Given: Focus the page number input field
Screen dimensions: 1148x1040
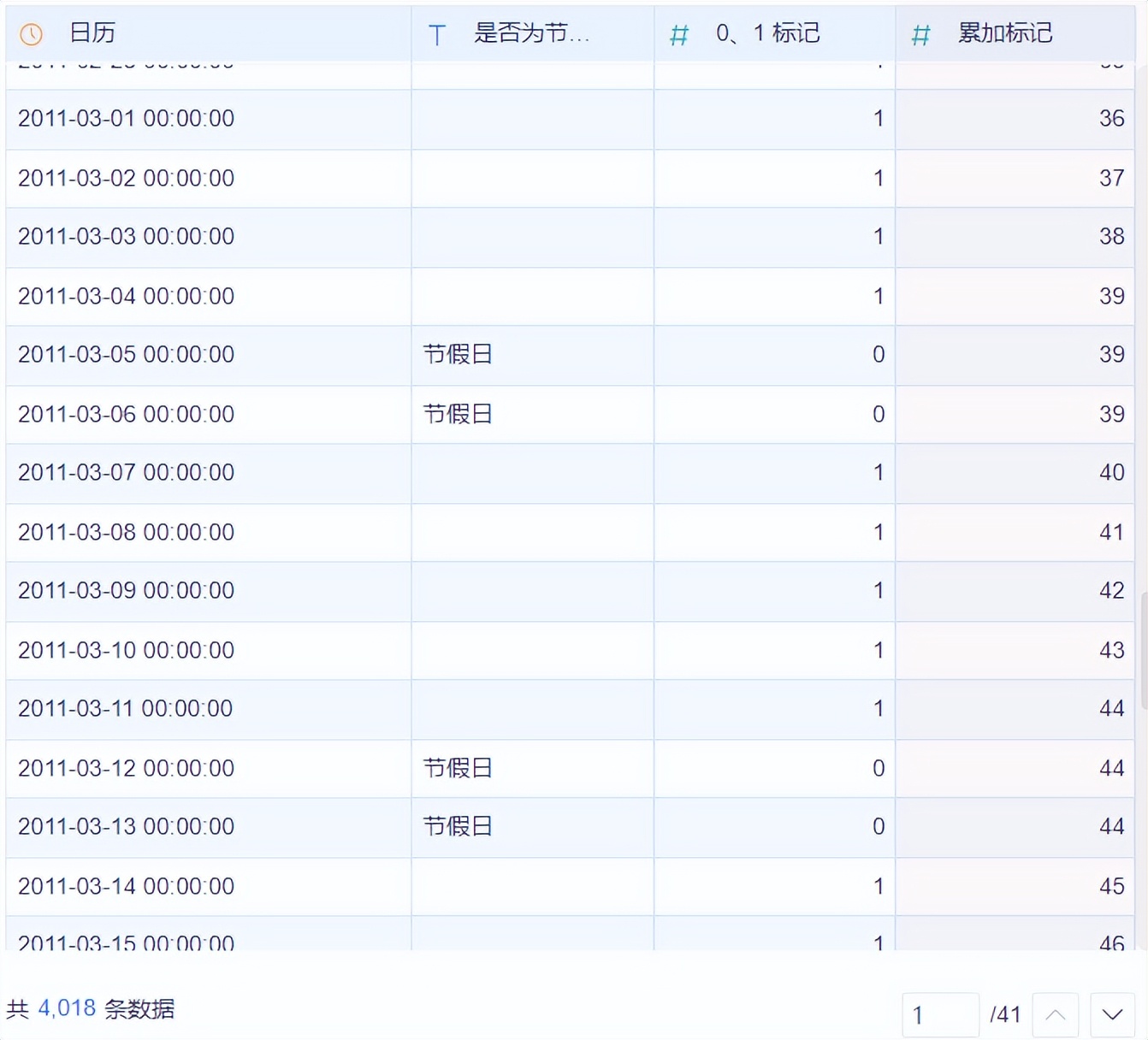Looking at the screenshot, I should tap(940, 1015).
